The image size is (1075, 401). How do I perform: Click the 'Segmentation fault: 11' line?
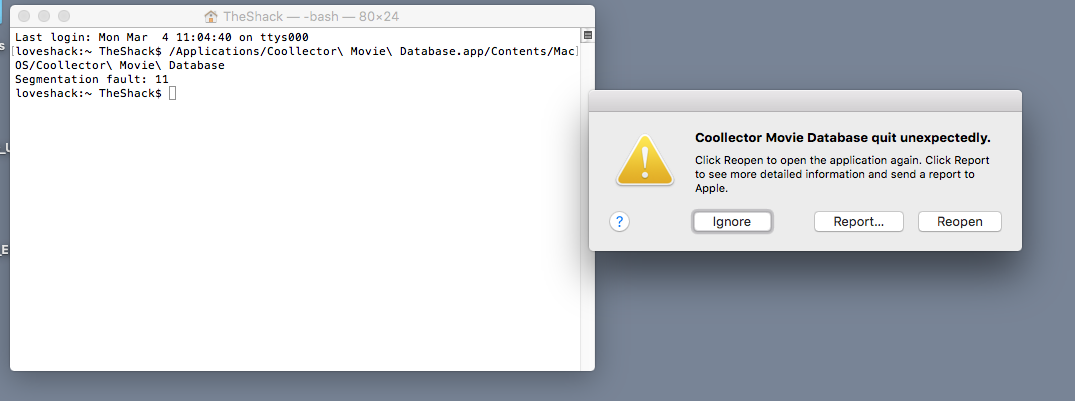point(92,80)
